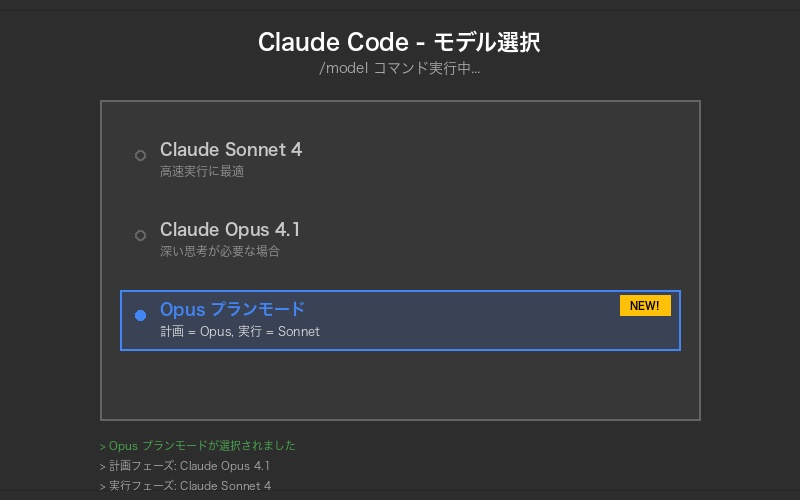This screenshot has width=800, height=500.
Task: Click the blue Opus プランモード title text
Action: tap(232, 309)
